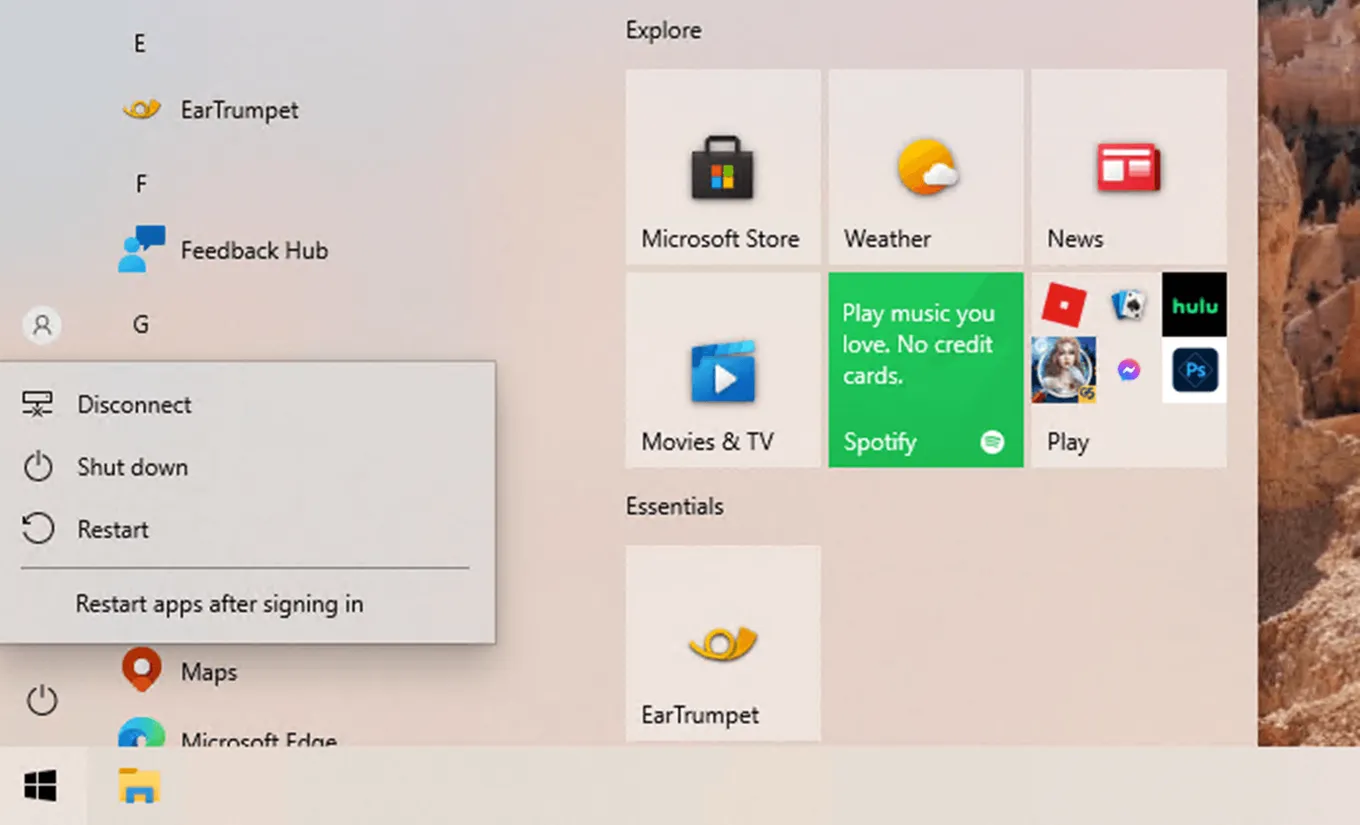Click the Explore tile group heading
Screen dimensions: 1360x825
(x=663, y=31)
